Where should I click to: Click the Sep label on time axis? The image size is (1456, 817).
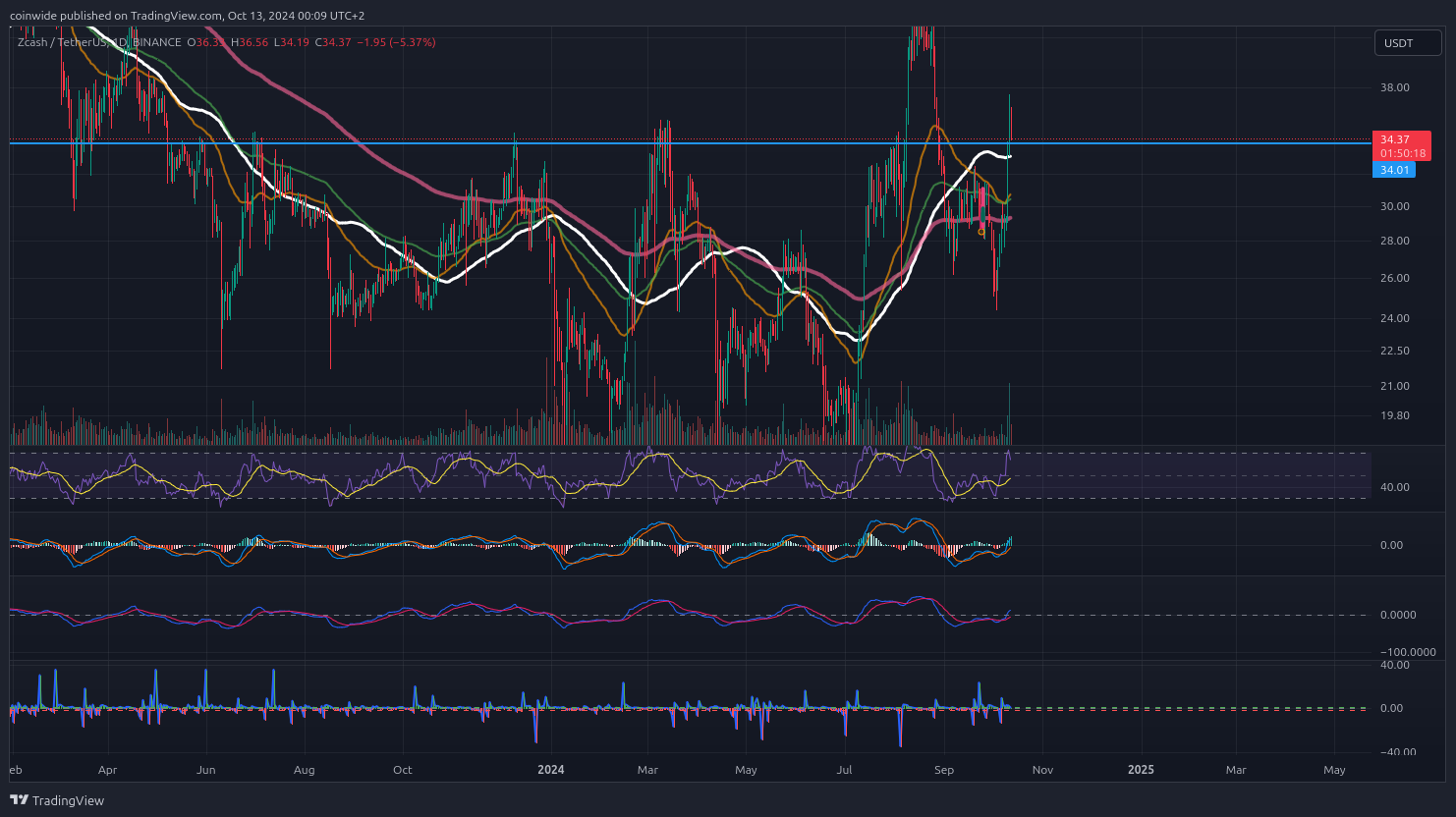pos(944,770)
